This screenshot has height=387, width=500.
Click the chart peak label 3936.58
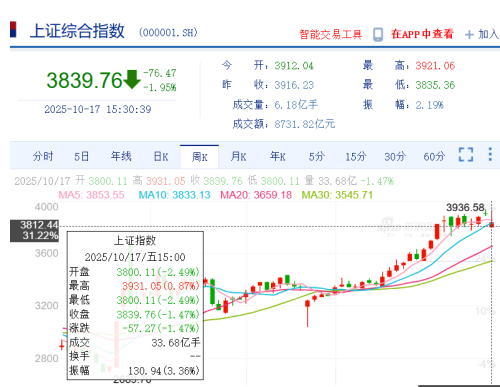465,208
